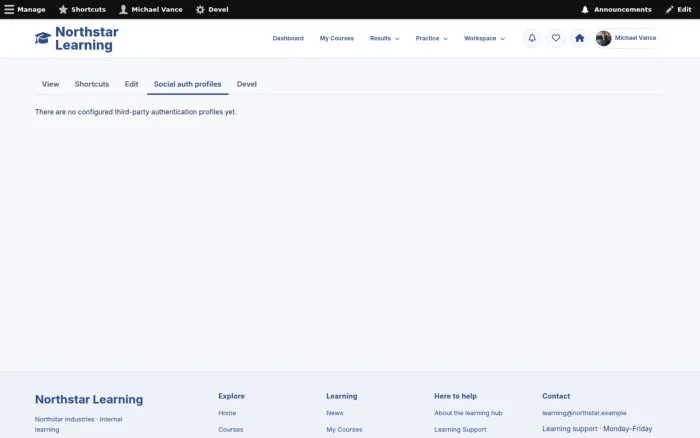Open About the learning hub link

(468, 413)
